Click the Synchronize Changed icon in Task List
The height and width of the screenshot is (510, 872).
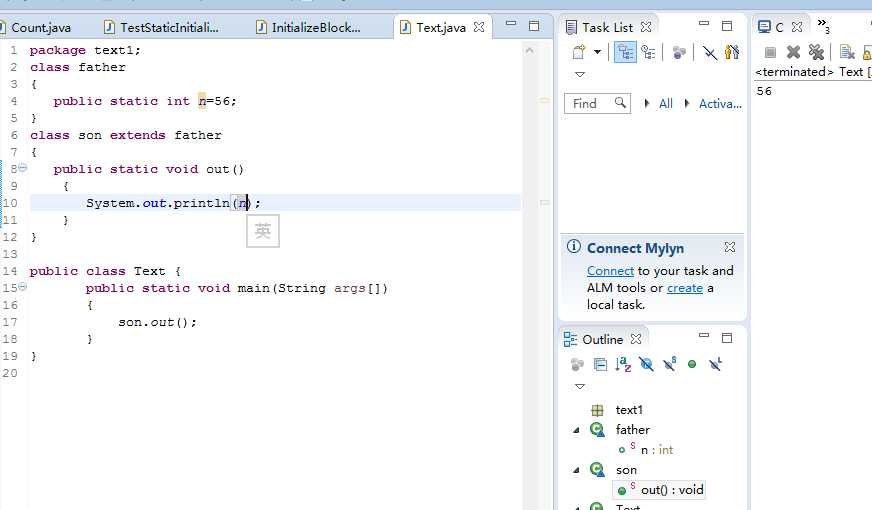point(710,52)
